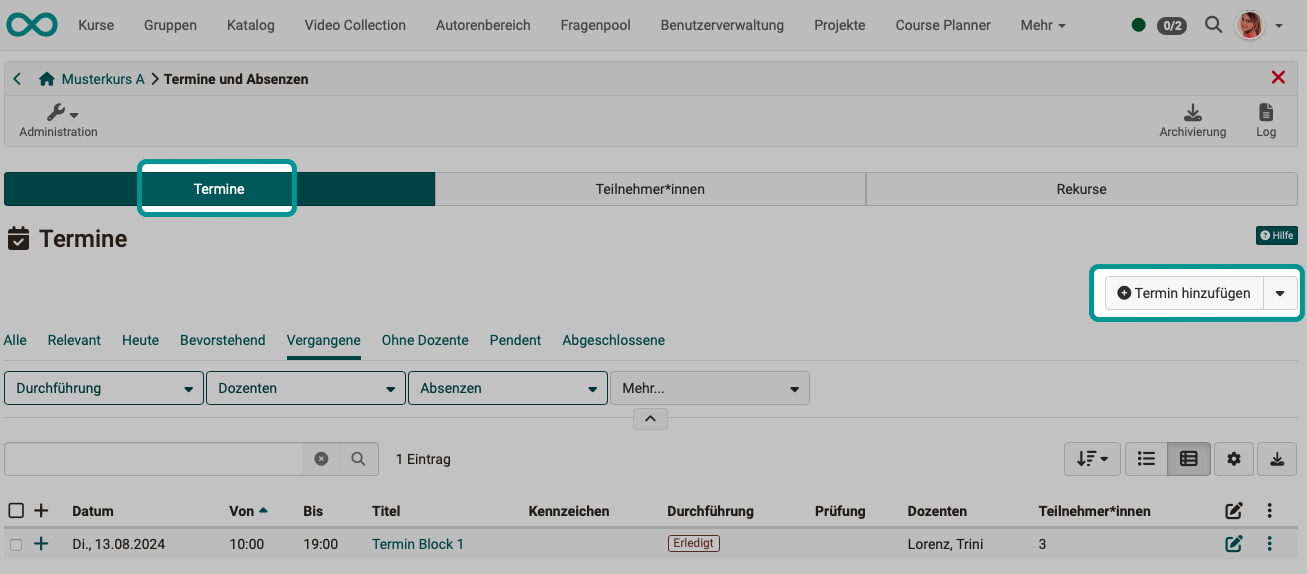Click the plus icon in table header
The image size is (1307, 574).
(x=41, y=511)
